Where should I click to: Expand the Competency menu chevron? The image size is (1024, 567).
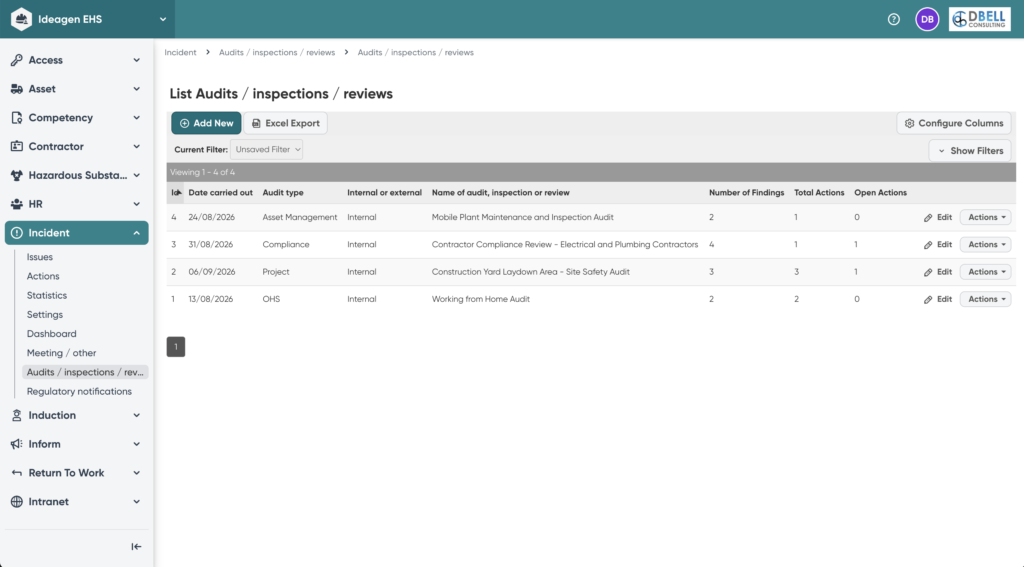(136, 118)
